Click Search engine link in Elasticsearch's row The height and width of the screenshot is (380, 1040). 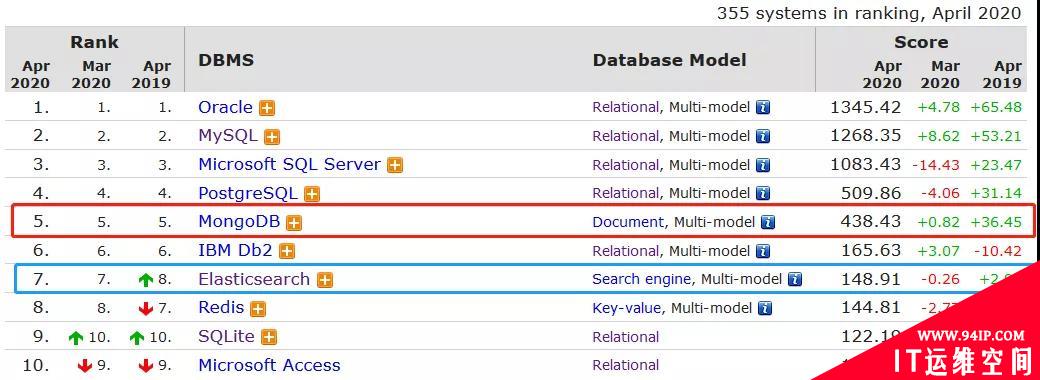(x=641, y=280)
